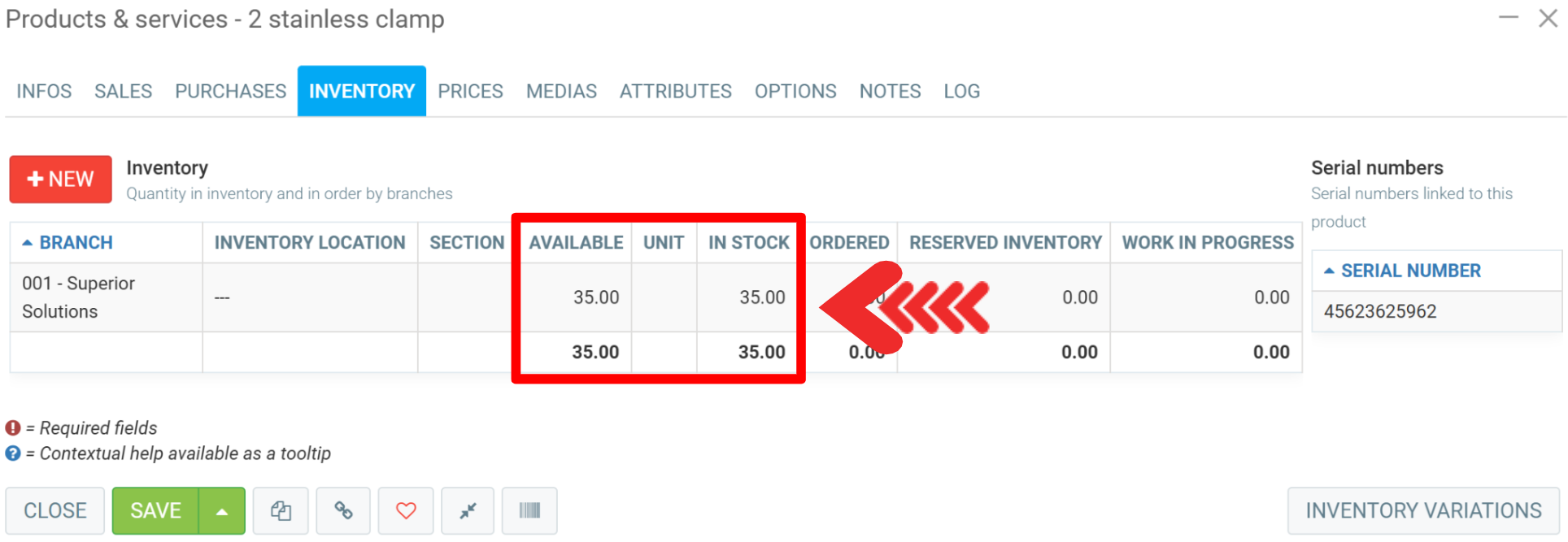Screen dimensions: 1568x542
Task: Select the 001 - Superior Solutions branch row
Action: point(78,297)
